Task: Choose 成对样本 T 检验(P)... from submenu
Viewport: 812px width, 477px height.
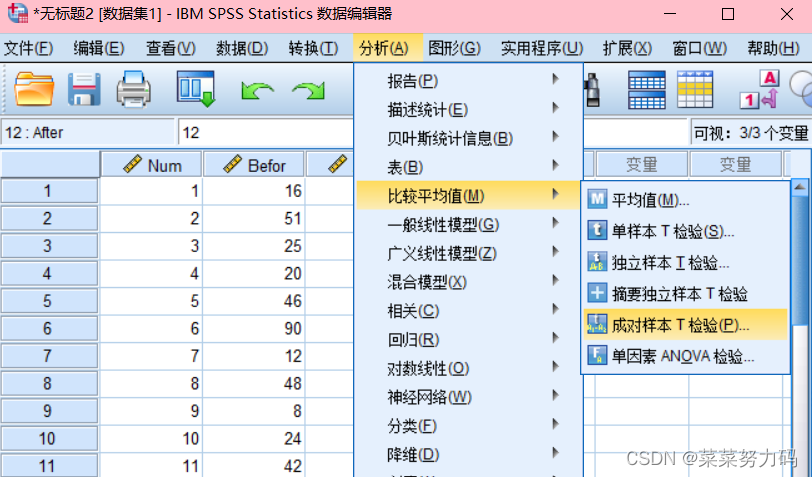Action: (685, 325)
